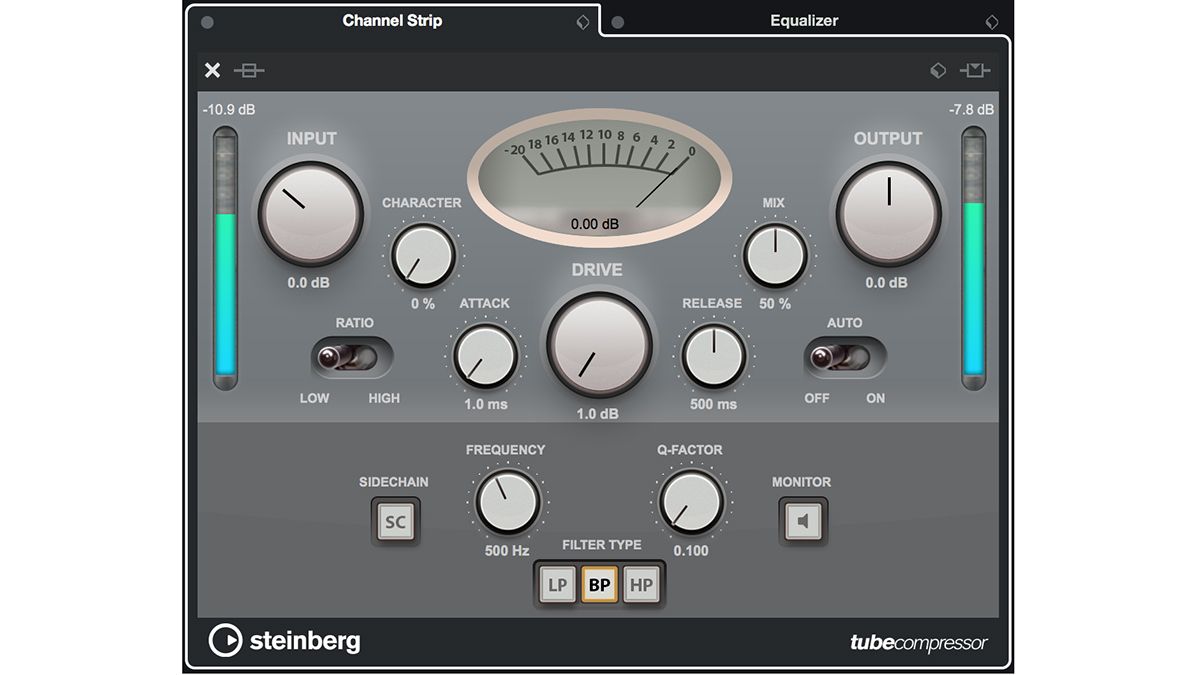
Task: Select the HP filter type
Action: [x=640, y=585]
